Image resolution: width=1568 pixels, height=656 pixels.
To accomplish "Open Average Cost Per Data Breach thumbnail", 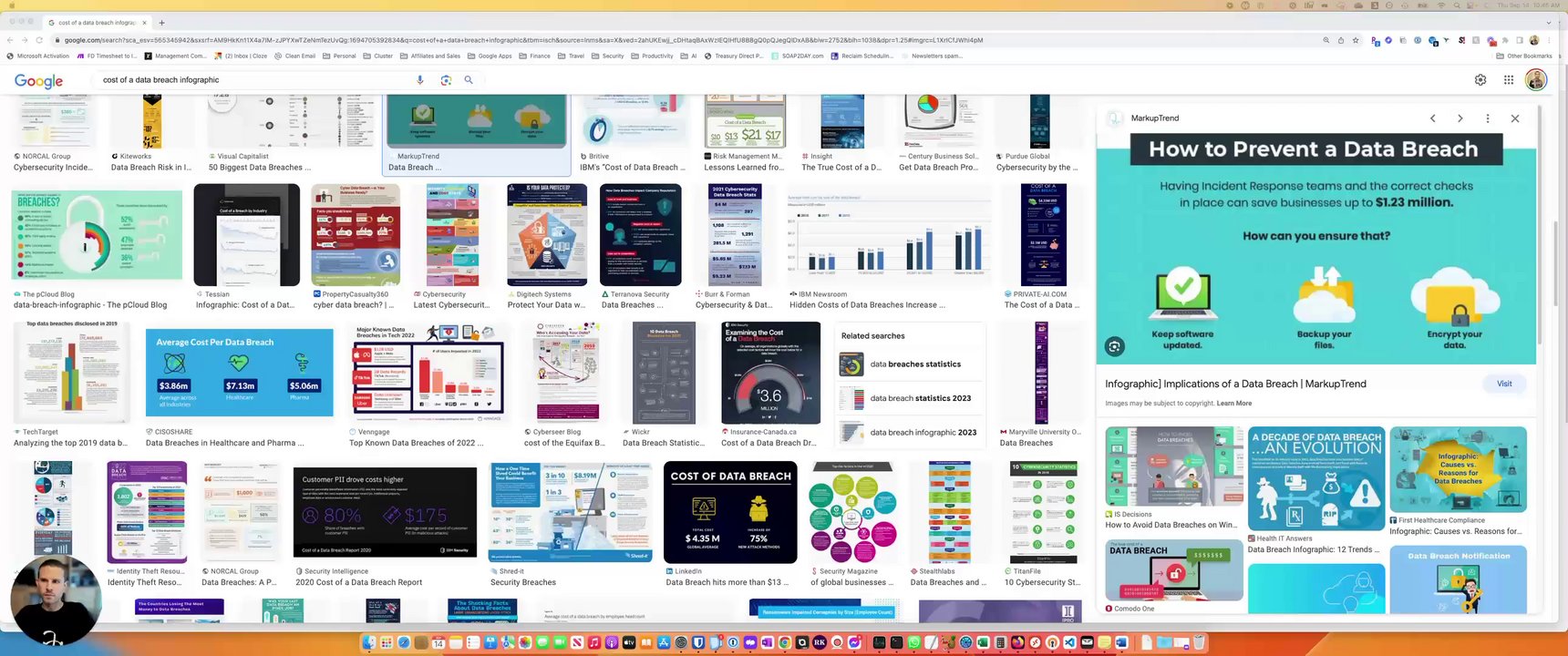I will (240, 374).
